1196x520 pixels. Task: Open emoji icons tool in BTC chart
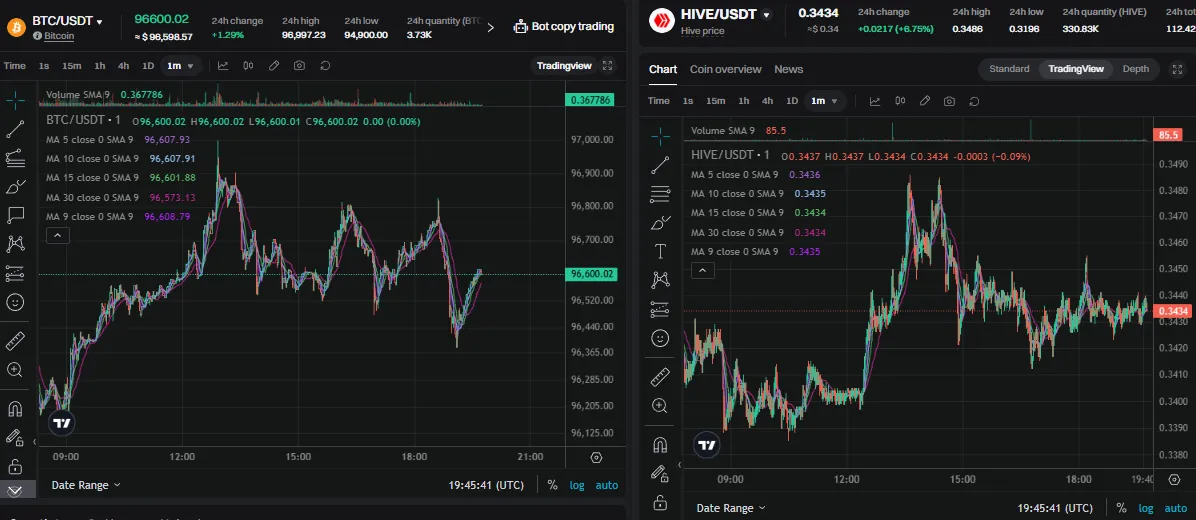pos(15,302)
